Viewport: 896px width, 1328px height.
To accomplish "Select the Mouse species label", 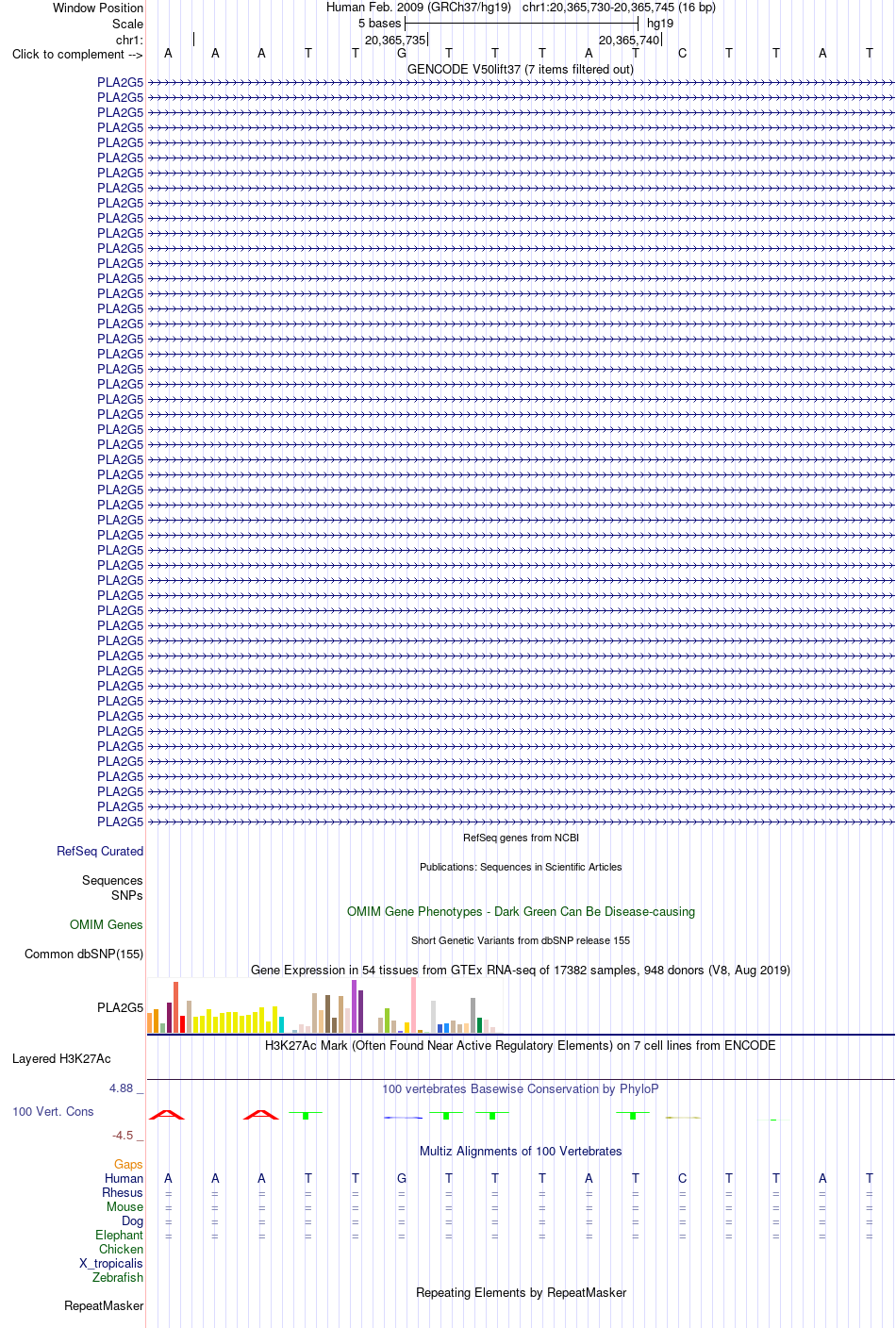I will [124, 1206].
